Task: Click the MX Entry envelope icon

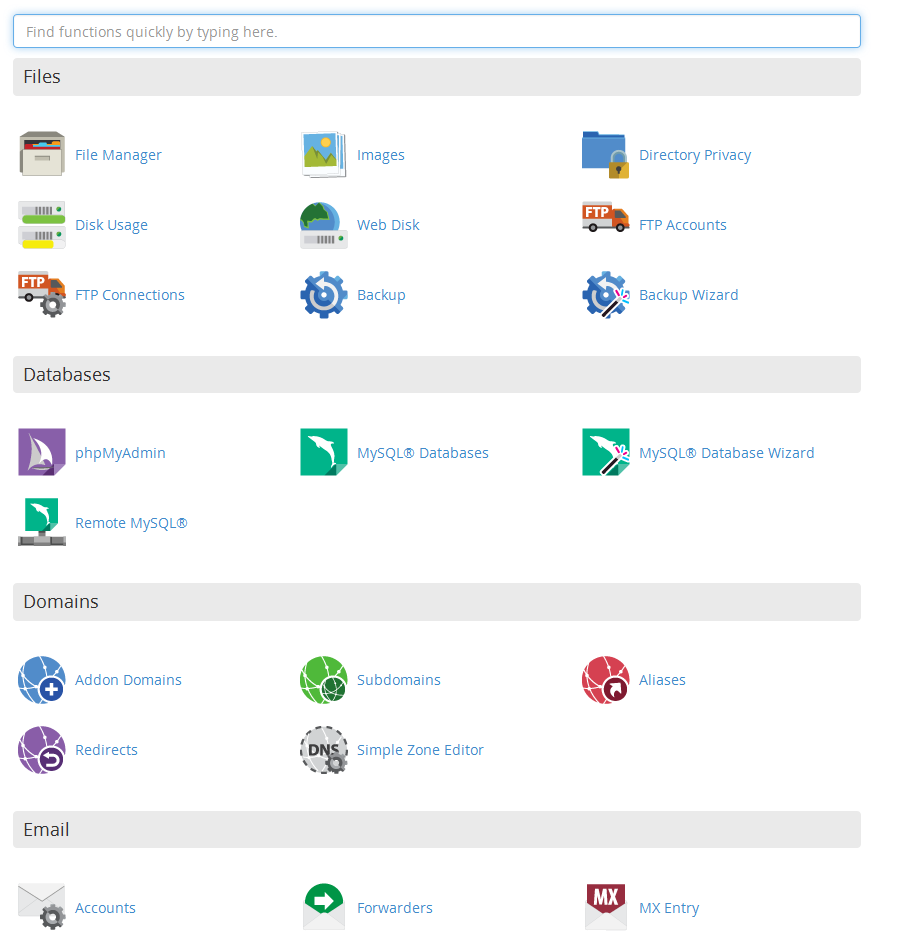Action: click(606, 906)
